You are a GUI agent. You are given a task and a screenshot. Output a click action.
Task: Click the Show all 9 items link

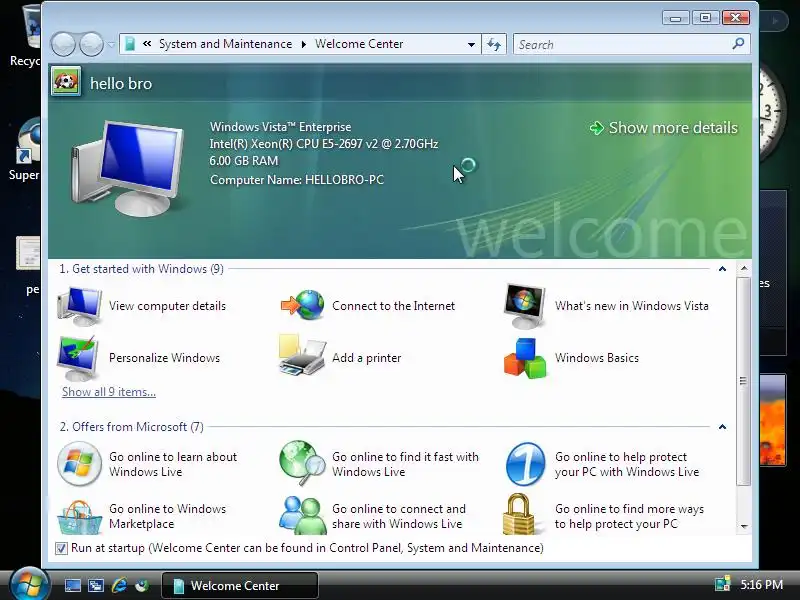[x=109, y=392]
